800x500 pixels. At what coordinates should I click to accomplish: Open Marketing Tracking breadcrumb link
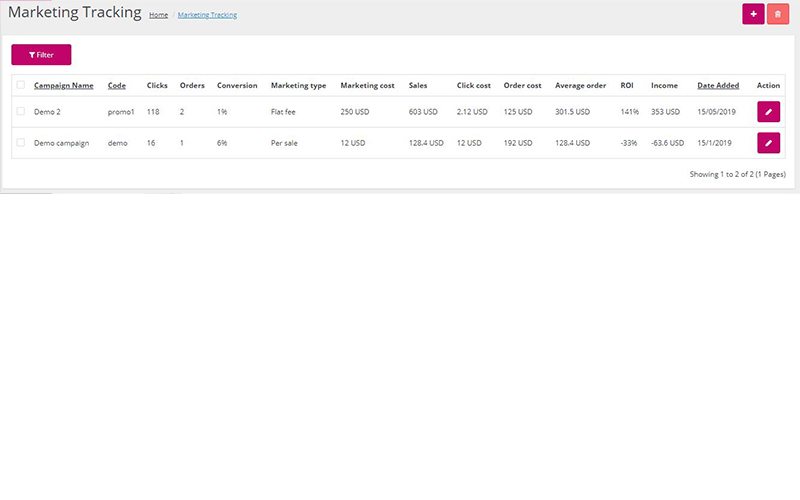pyautogui.click(x=207, y=16)
